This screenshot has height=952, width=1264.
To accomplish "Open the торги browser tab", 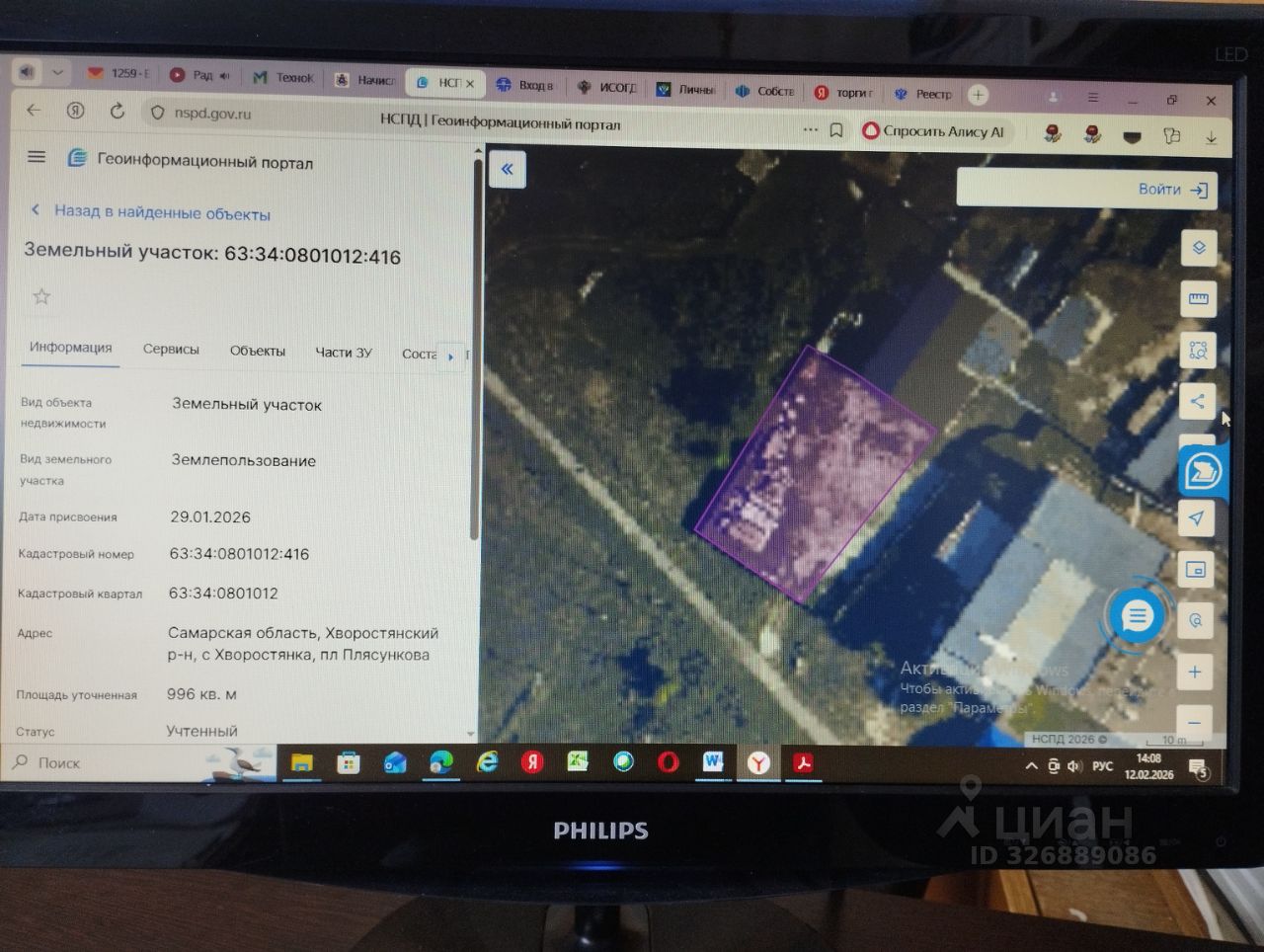I will (x=844, y=92).
